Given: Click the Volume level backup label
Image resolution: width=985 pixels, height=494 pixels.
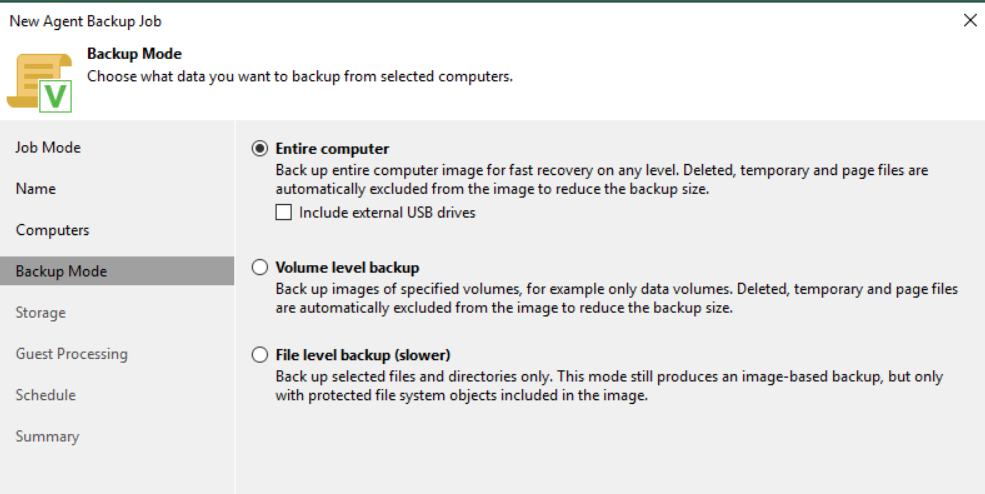Looking at the screenshot, I should click(347, 268).
